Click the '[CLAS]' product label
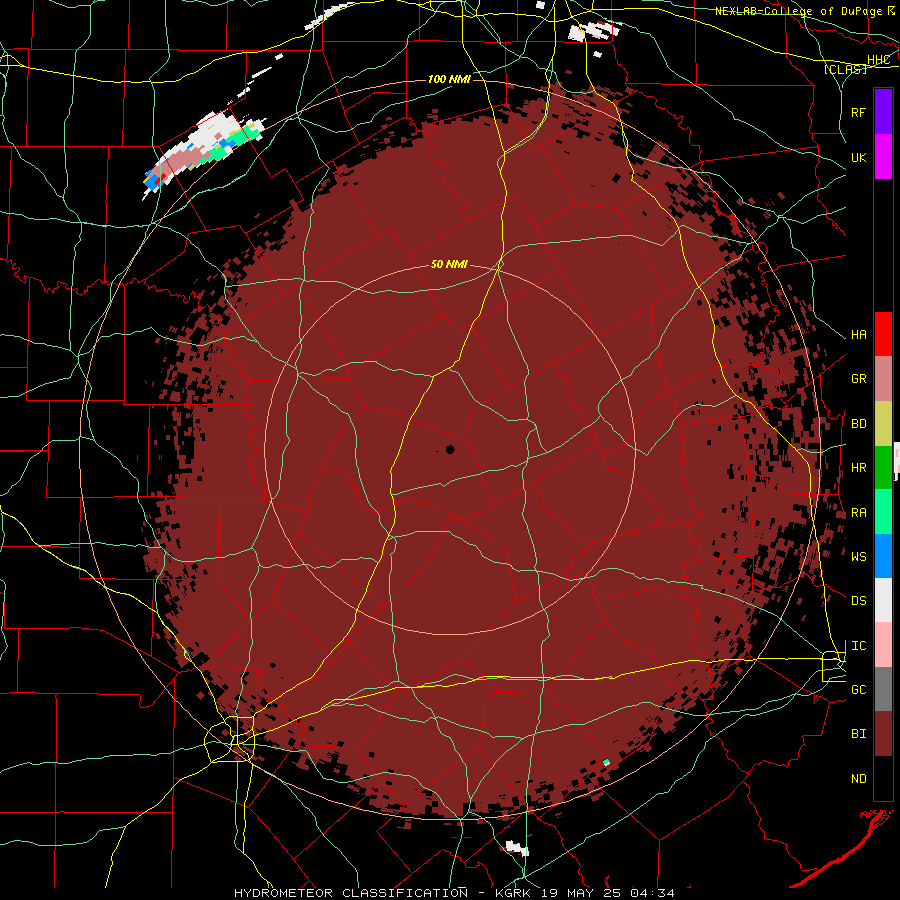This screenshot has width=900, height=900. [x=845, y=69]
